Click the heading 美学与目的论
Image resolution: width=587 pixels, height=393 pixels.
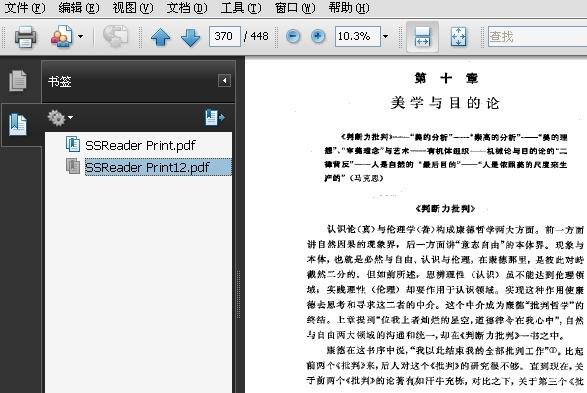445,103
